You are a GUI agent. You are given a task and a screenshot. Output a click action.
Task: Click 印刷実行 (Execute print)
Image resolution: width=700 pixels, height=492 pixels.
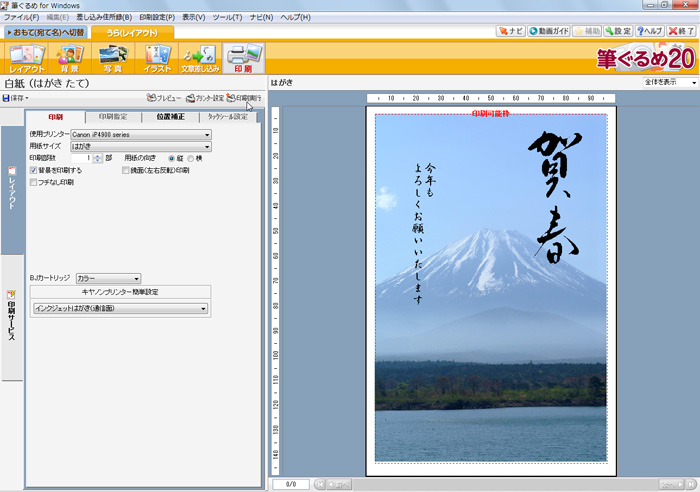(x=244, y=98)
